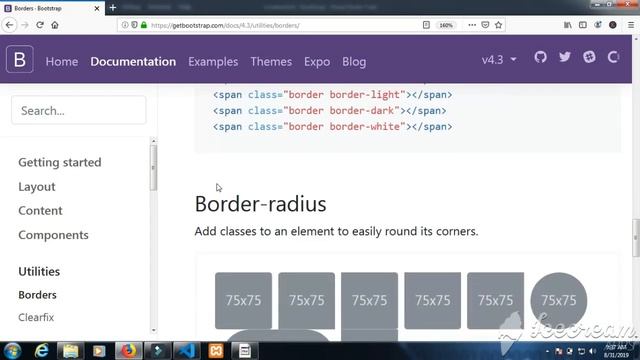Click tracking protection shield icon
The height and width of the screenshot is (360, 640).
point(134,25)
